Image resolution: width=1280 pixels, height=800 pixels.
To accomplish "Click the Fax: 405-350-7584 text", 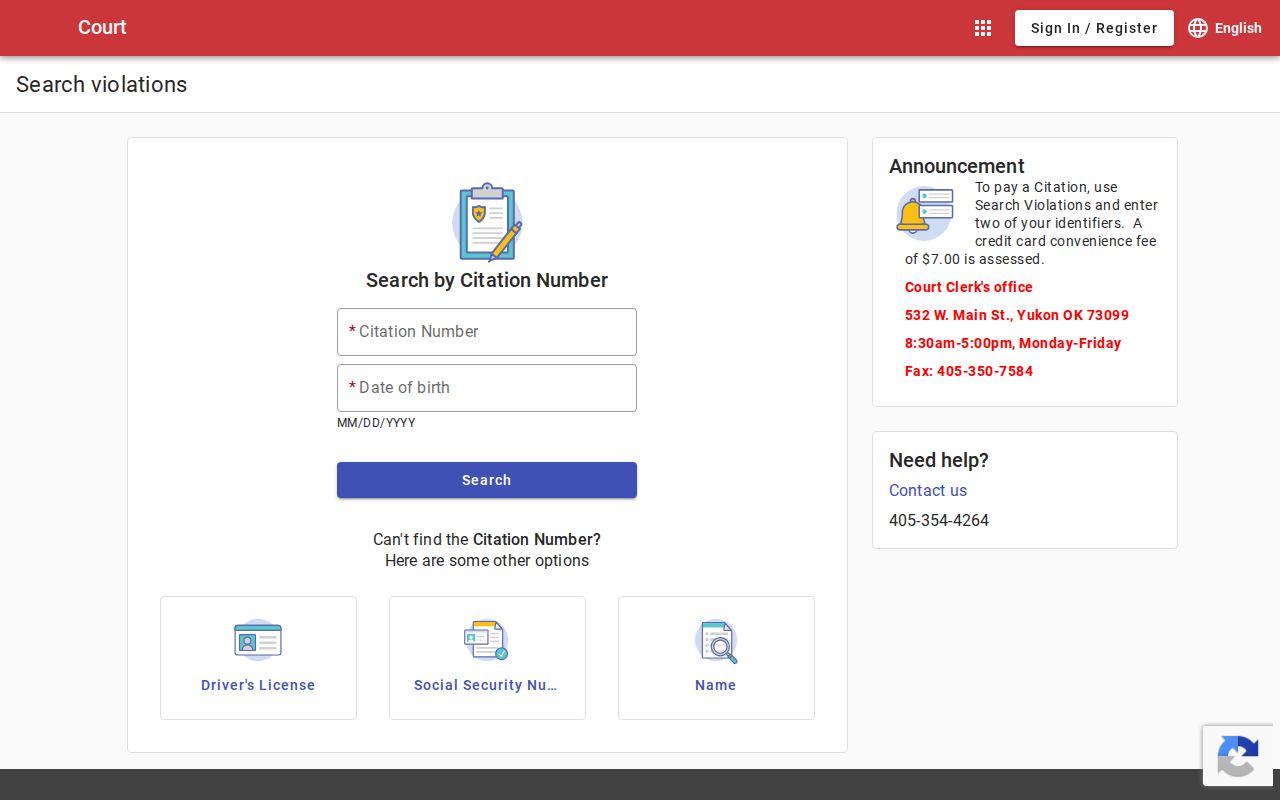I will [x=969, y=371].
